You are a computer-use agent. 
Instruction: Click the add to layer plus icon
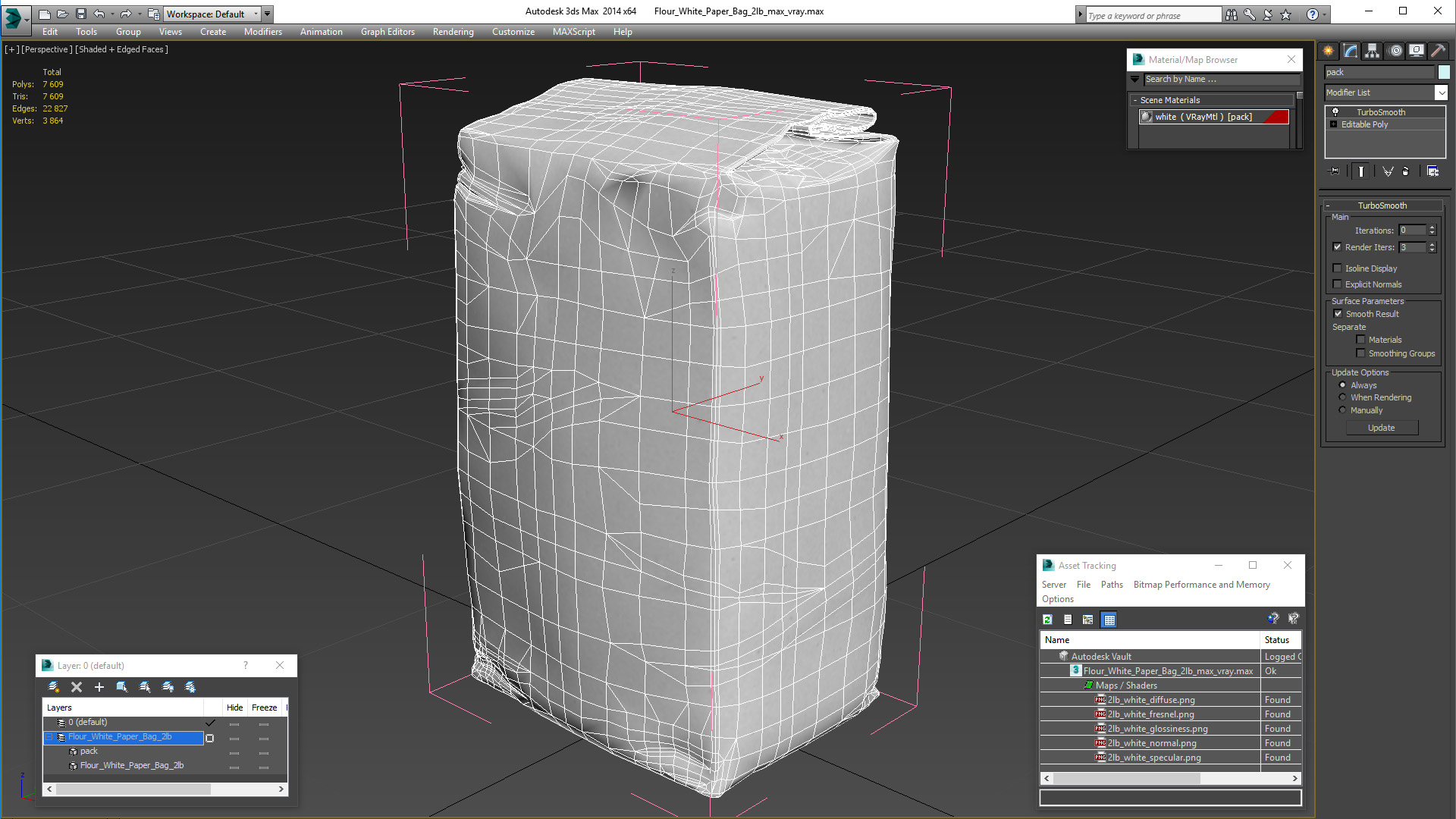click(x=99, y=687)
